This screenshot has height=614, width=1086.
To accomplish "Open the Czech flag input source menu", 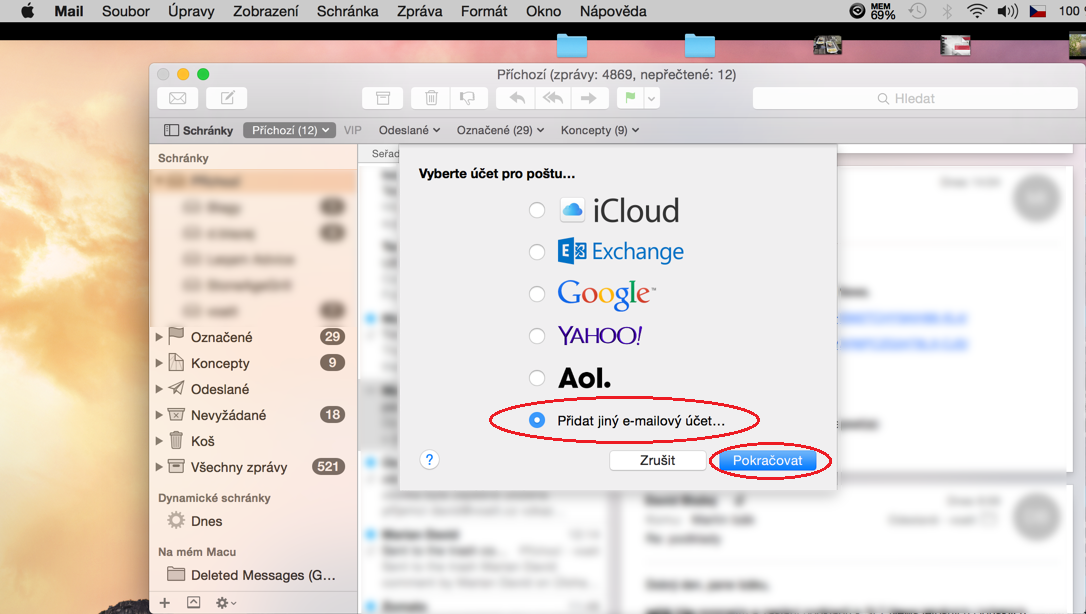I will pos(1038,11).
